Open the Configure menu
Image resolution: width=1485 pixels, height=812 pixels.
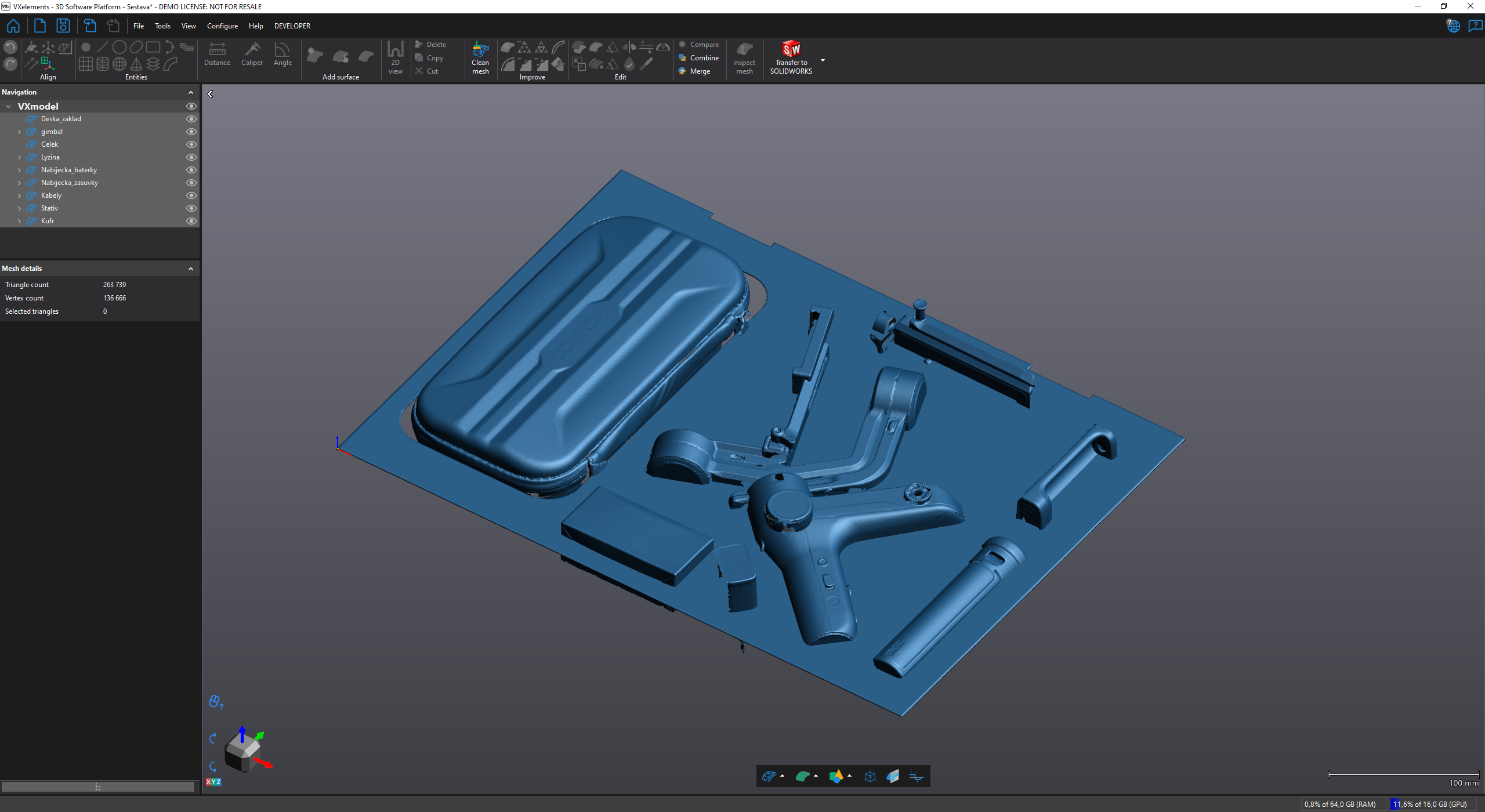tap(222, 26)
